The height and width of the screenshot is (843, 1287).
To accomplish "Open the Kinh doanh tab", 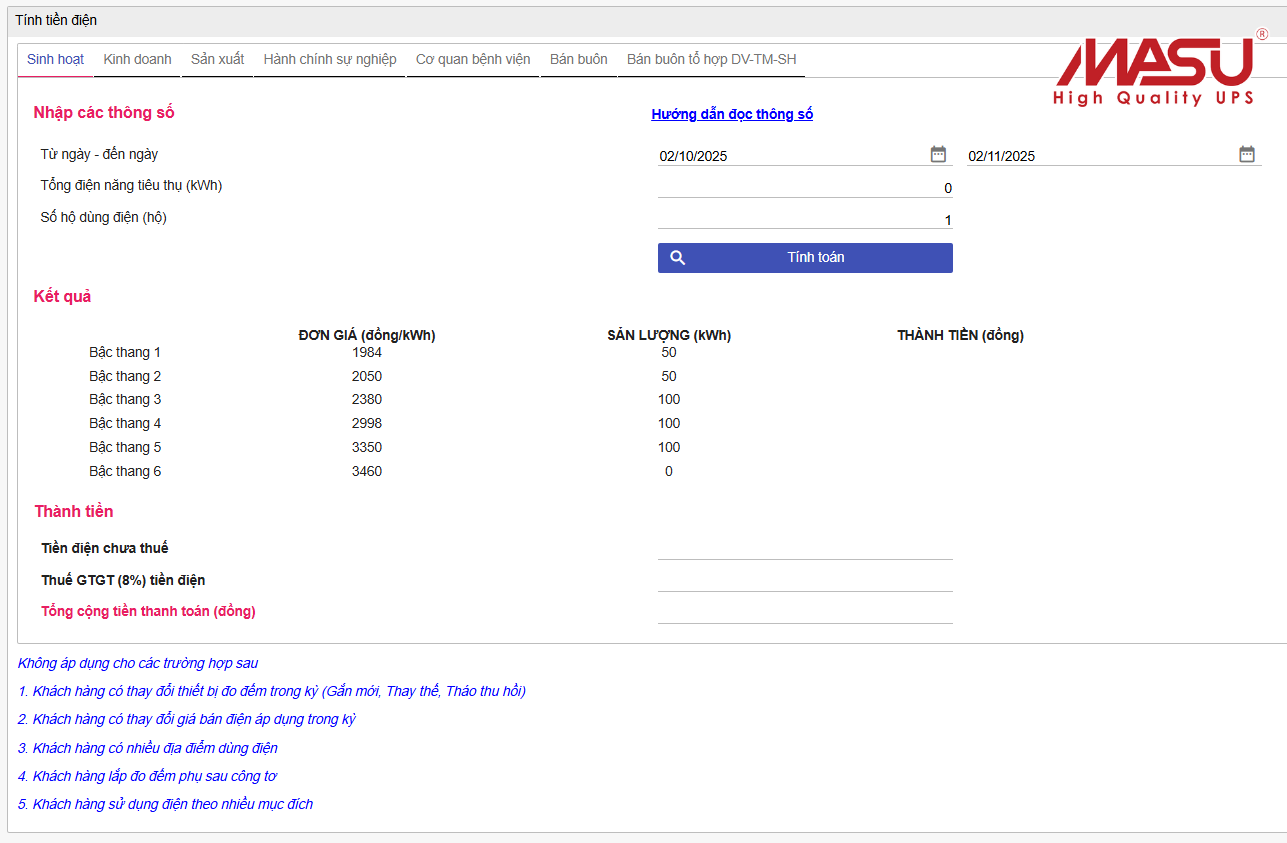I will 137,60.
